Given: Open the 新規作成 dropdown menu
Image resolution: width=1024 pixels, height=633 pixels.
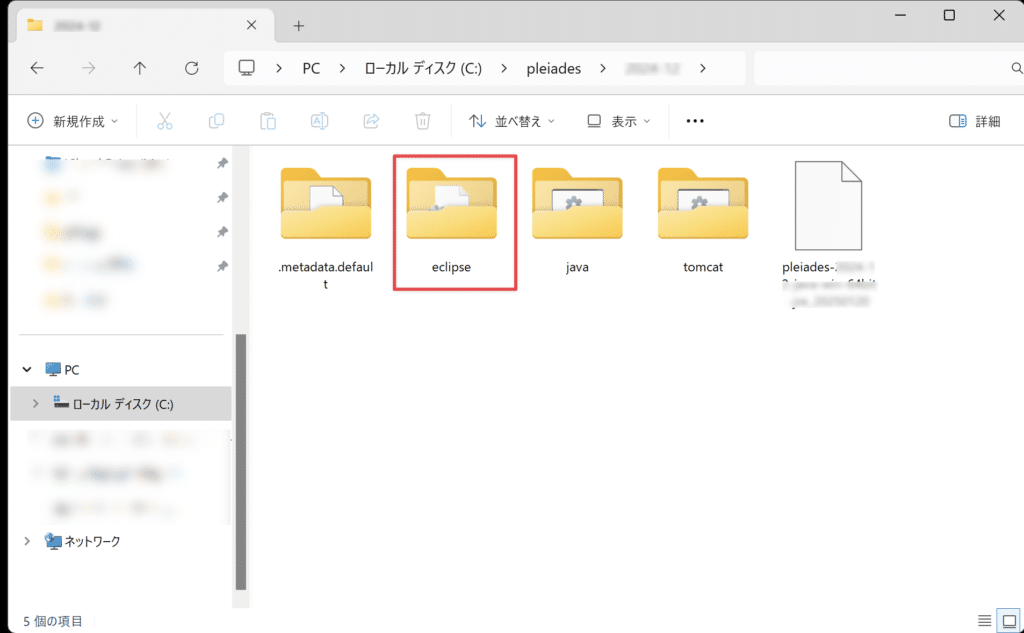Looking at the screenshot, I should [72, 121].
